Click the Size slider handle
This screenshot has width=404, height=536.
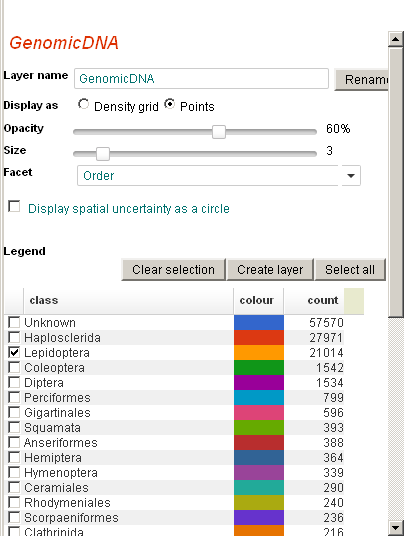pyautogui.click(x=103, y=154)
